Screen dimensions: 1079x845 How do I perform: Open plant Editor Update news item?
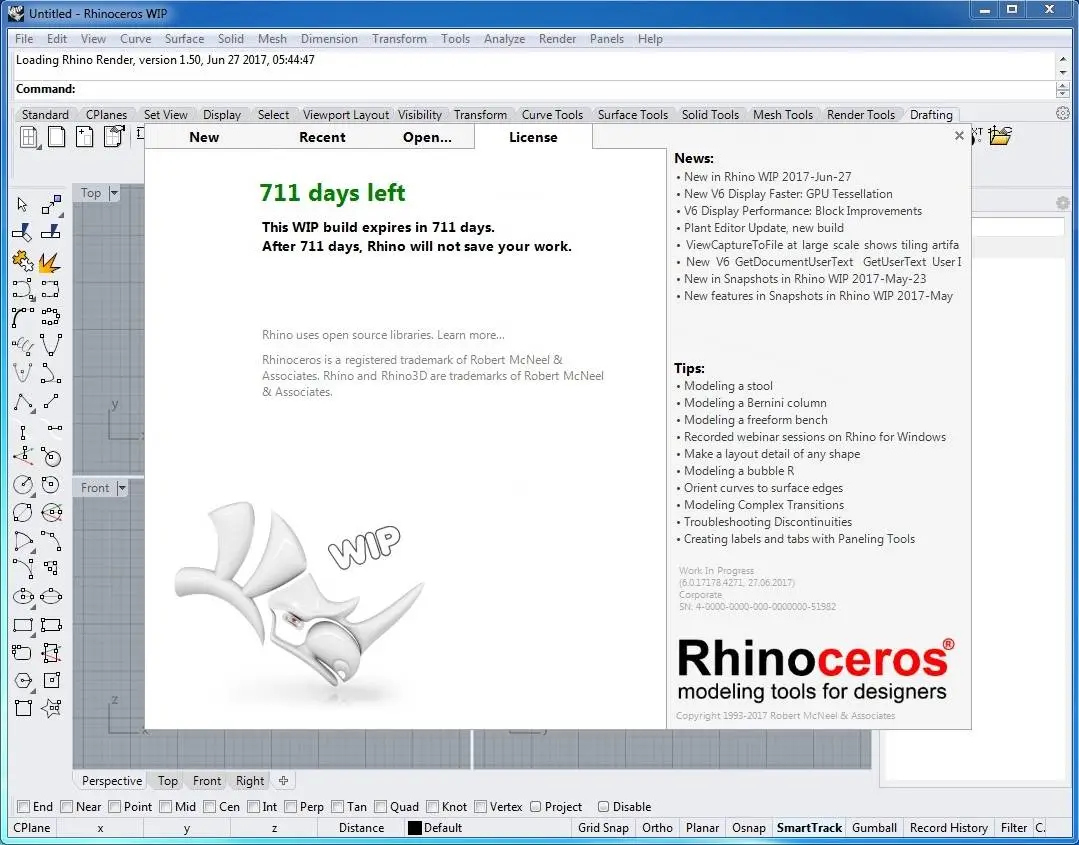pyautogui.click(x=763, y=228)
